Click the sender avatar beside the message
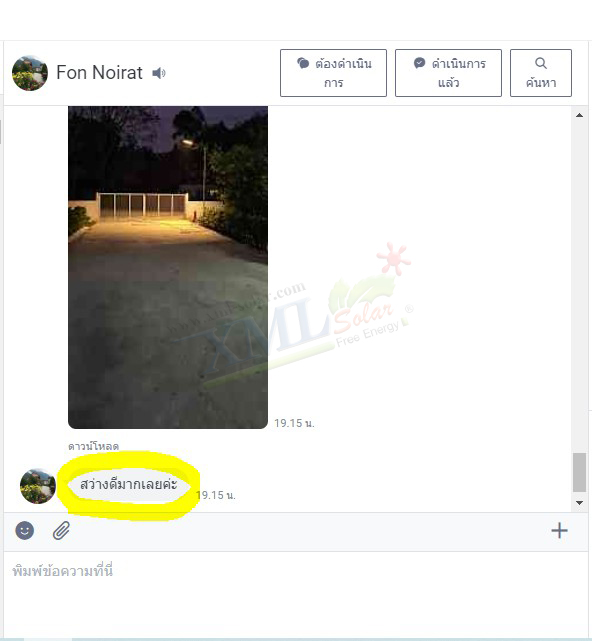The width and height of the screenshot is (592, 641). click(x=38, y=486)
